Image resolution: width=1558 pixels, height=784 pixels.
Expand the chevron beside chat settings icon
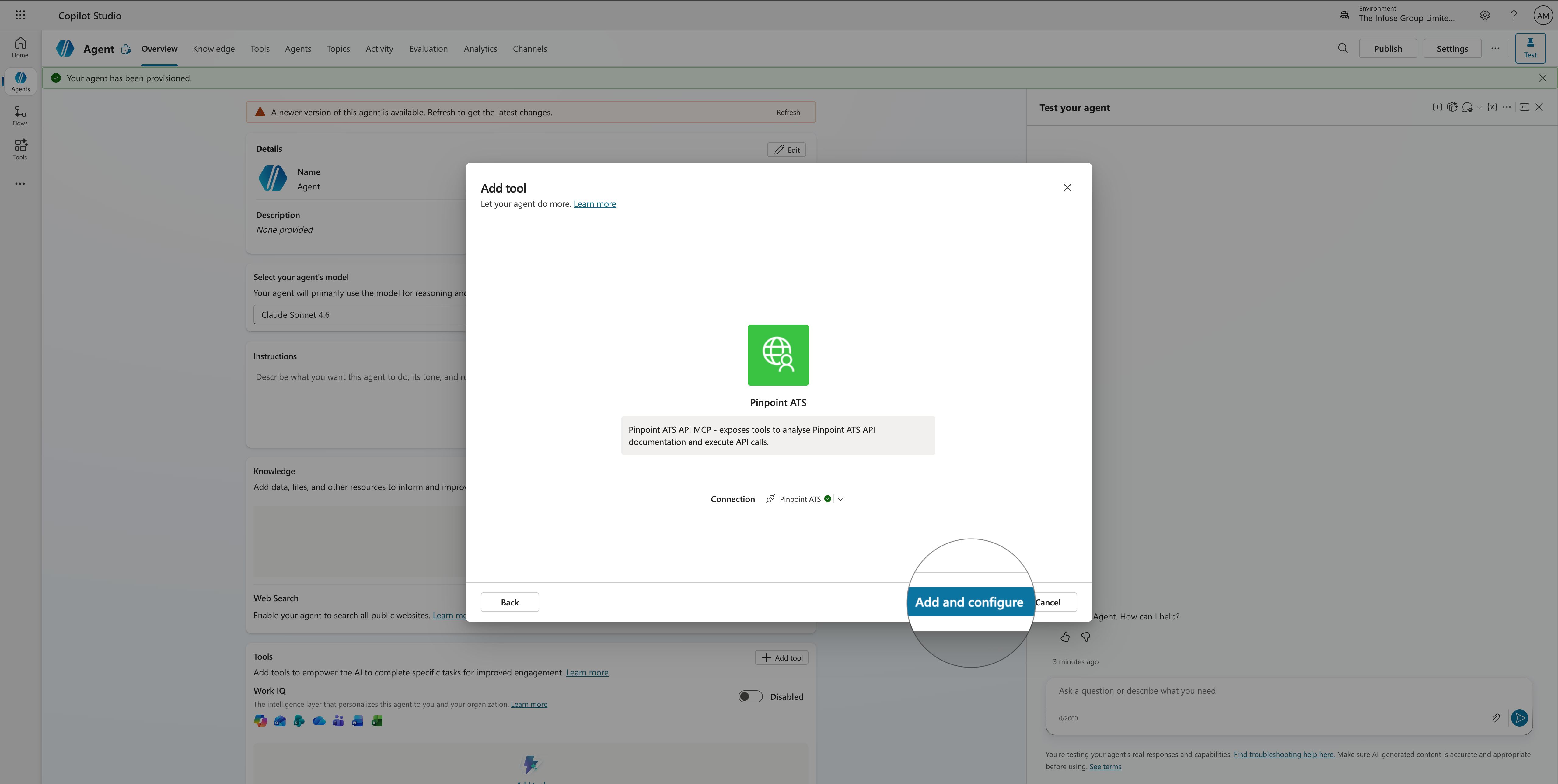tap(1479, 108)
